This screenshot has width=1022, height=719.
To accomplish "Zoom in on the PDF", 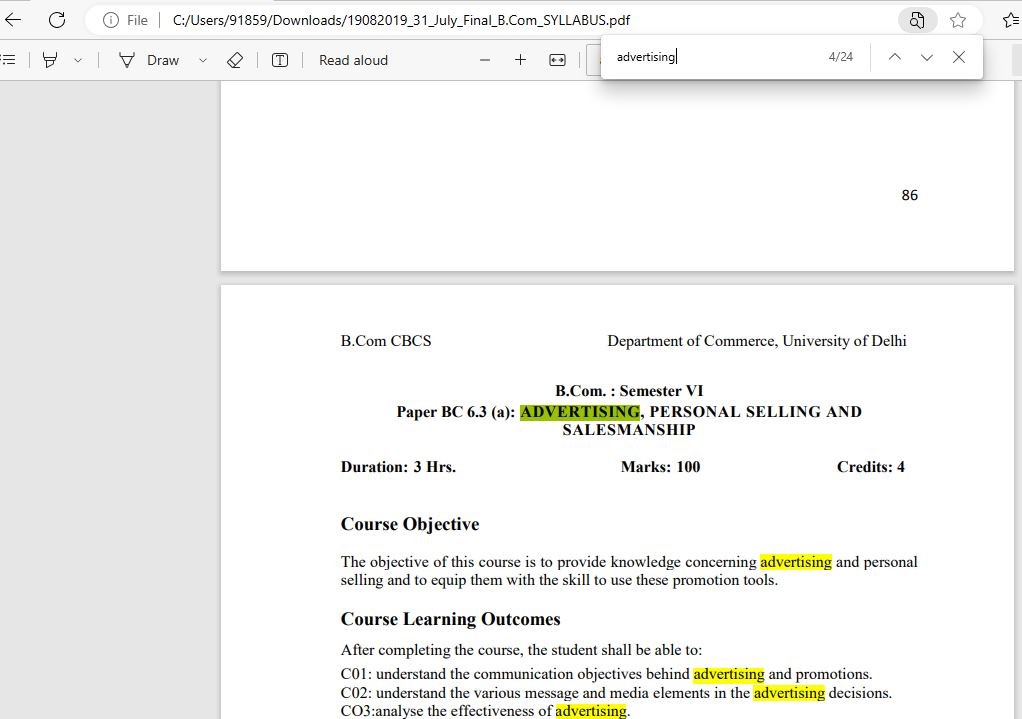I will 520,60.
